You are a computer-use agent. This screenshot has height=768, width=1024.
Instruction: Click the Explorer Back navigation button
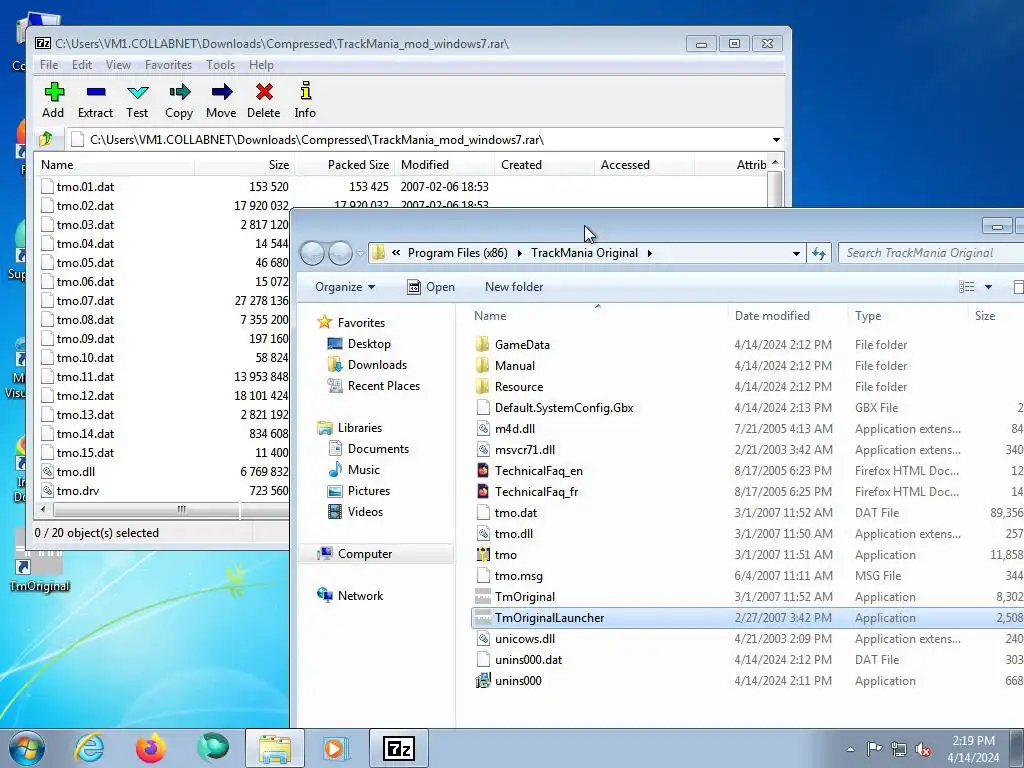point(312,253)
